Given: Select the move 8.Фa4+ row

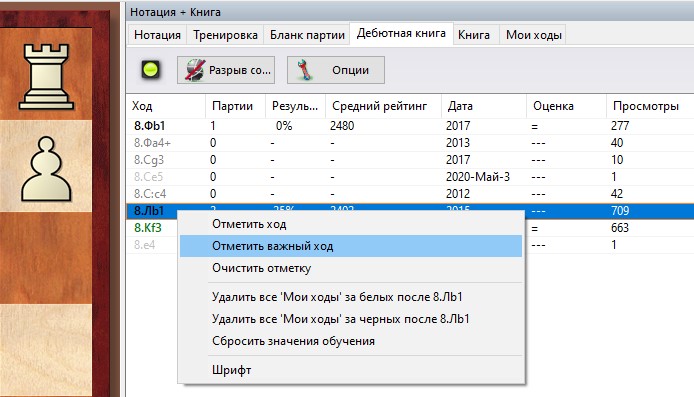Looking at the screenshot, I should [x=410, y=143].
